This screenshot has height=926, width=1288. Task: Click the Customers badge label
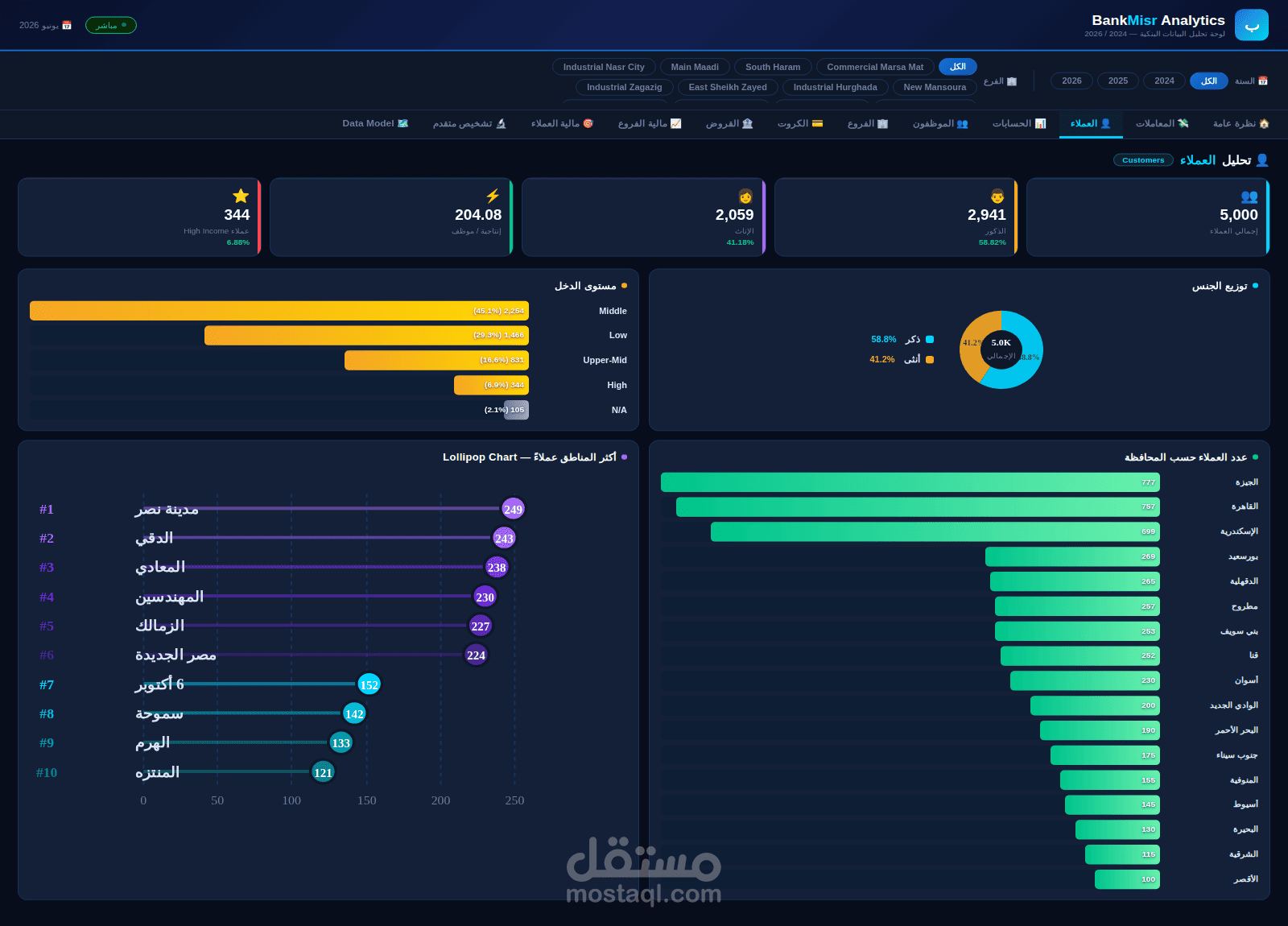tap(1143, 160)
